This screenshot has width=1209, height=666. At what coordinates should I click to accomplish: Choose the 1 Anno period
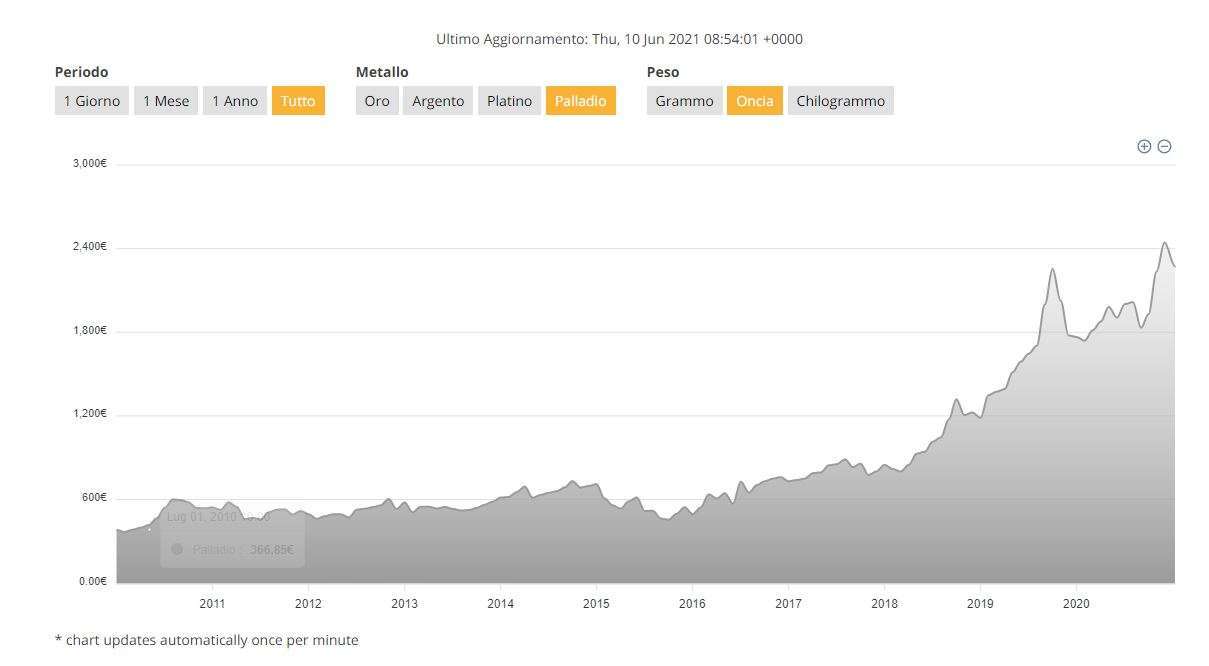(x=235, y=101)
